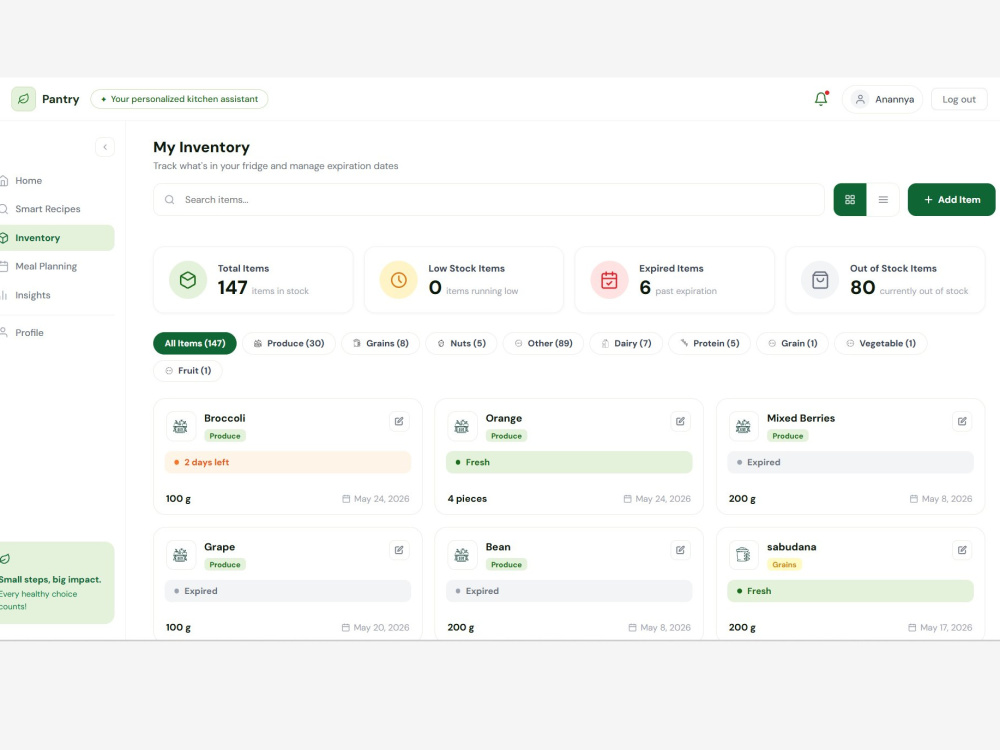The height and width of the screenshot is (750, 1000).
Task: Click the Search items input field
Action: pos(489,200)
